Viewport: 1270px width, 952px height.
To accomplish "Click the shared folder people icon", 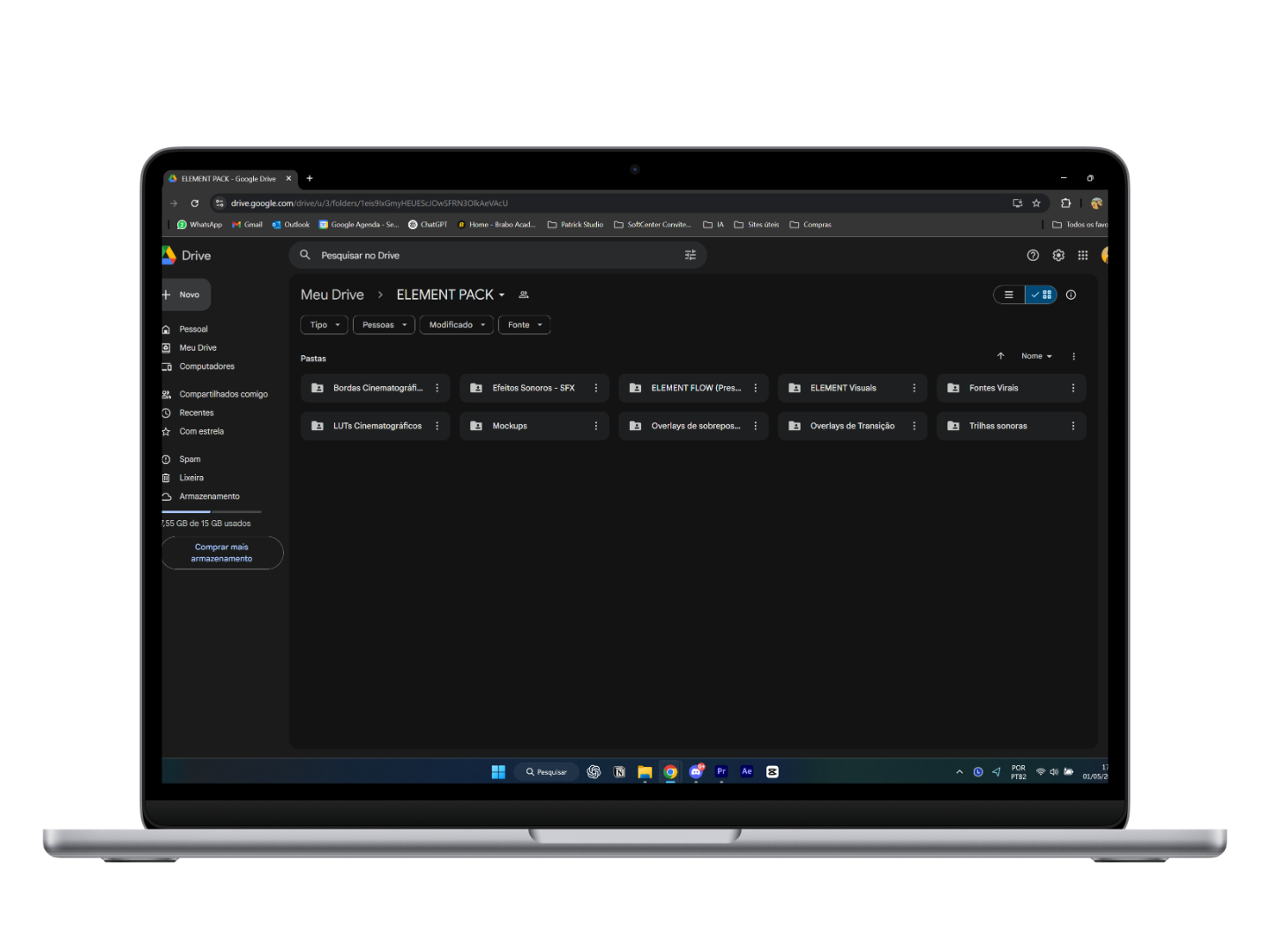I will 524,295.
